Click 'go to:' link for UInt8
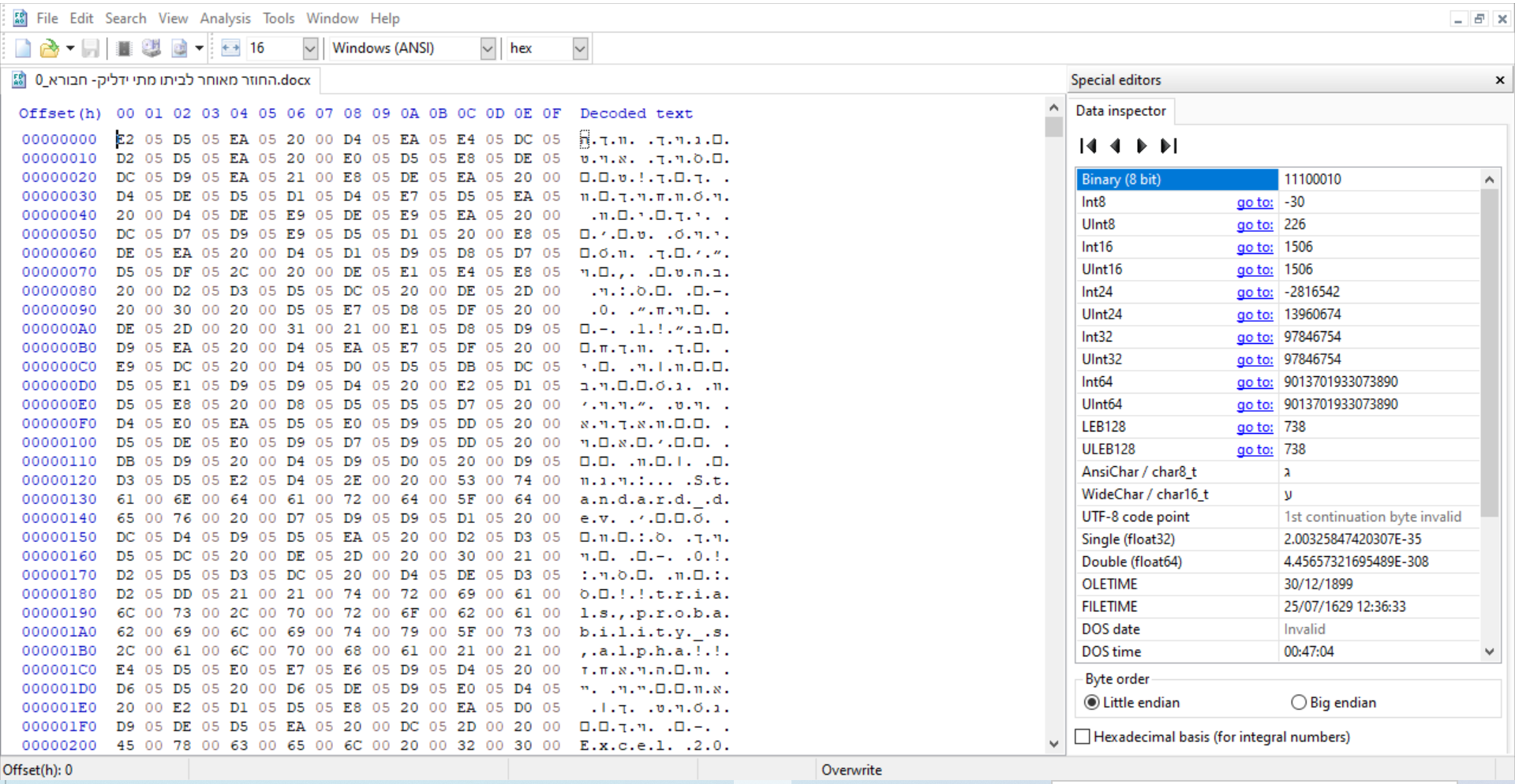 coord(1255,225)
